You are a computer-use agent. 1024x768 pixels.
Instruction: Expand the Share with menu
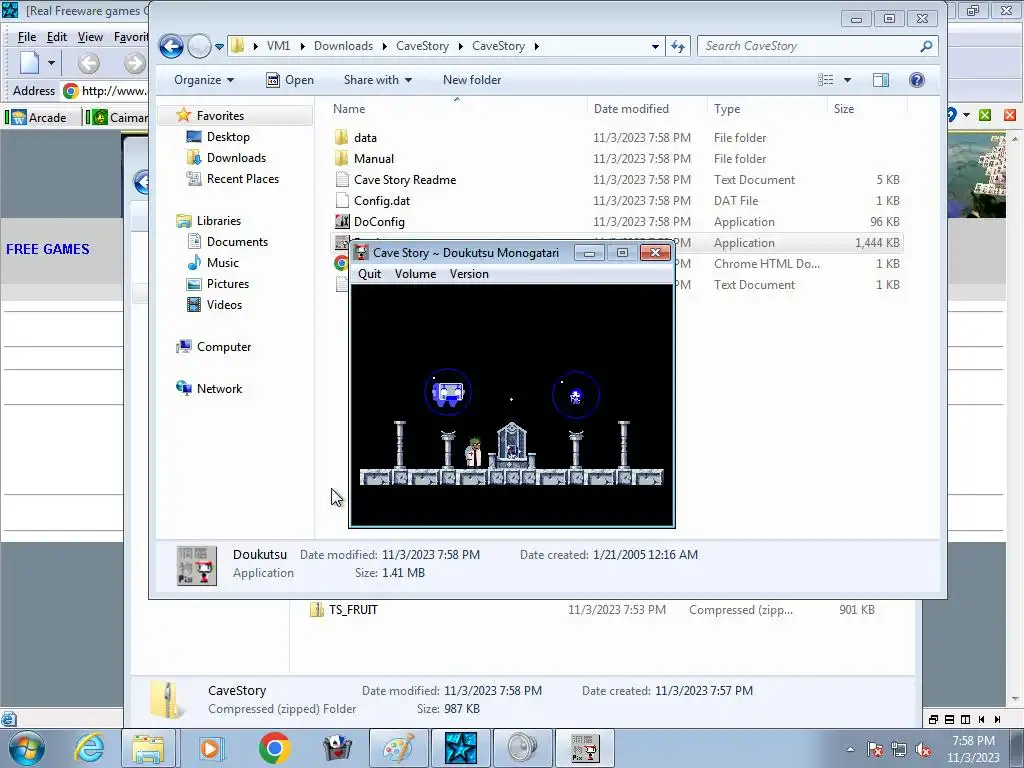click(x=377, y=80)
